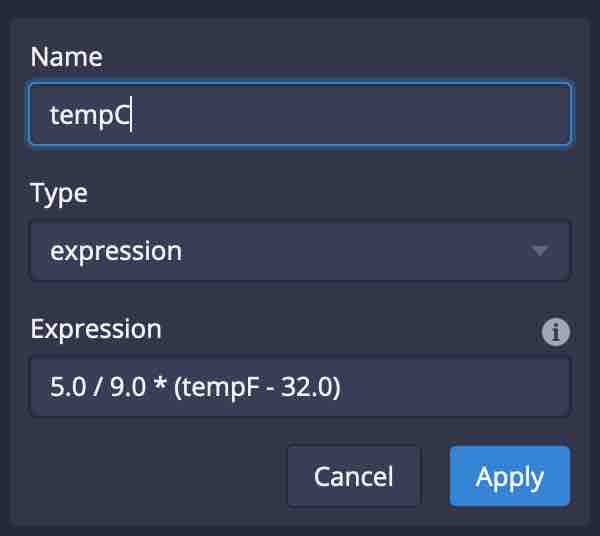Open info tooltip beside Expression label

point(556,332)
